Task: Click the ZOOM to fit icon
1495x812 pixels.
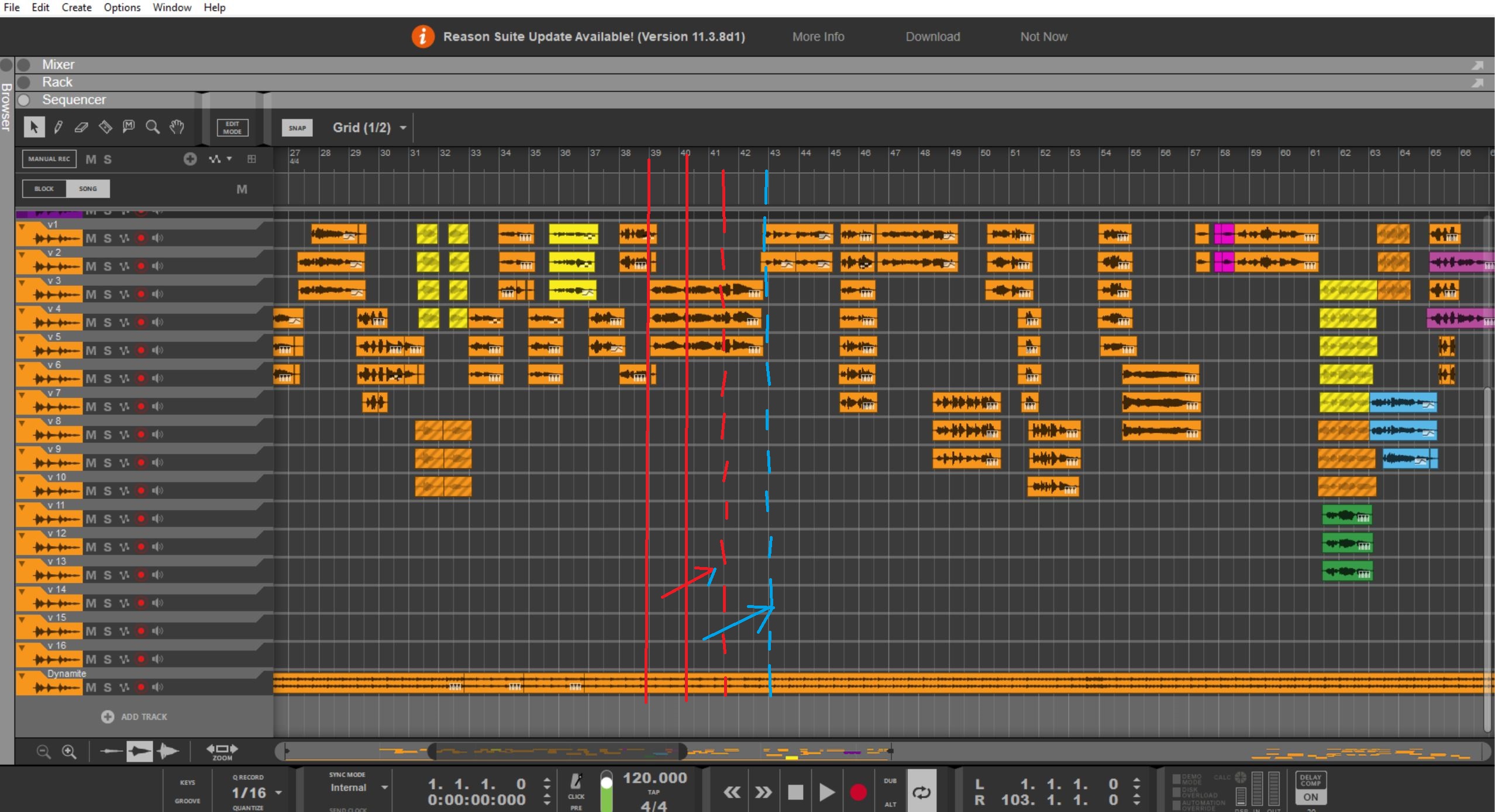Action: 222,751
